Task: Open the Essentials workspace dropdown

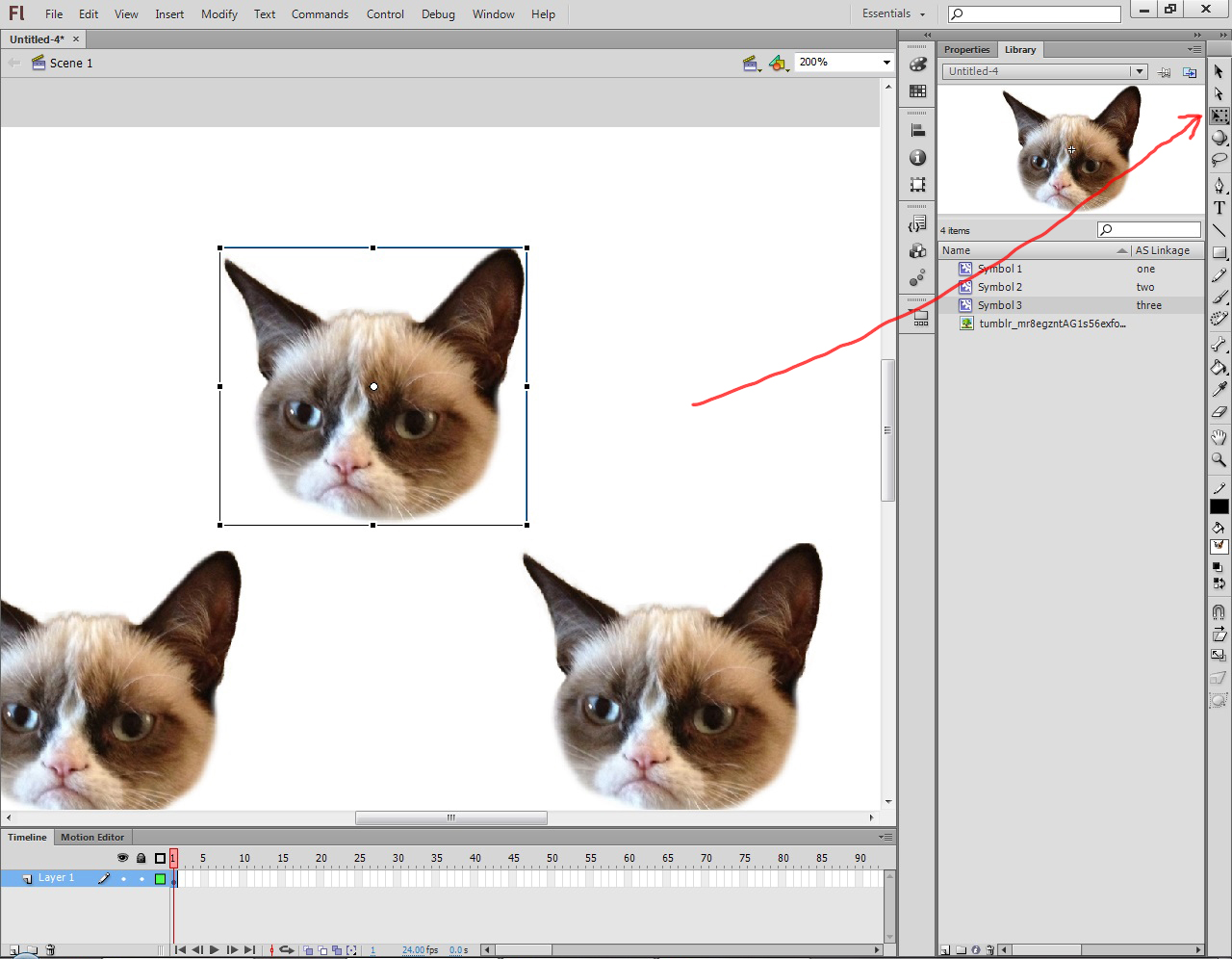Action: tap(894, 13)
